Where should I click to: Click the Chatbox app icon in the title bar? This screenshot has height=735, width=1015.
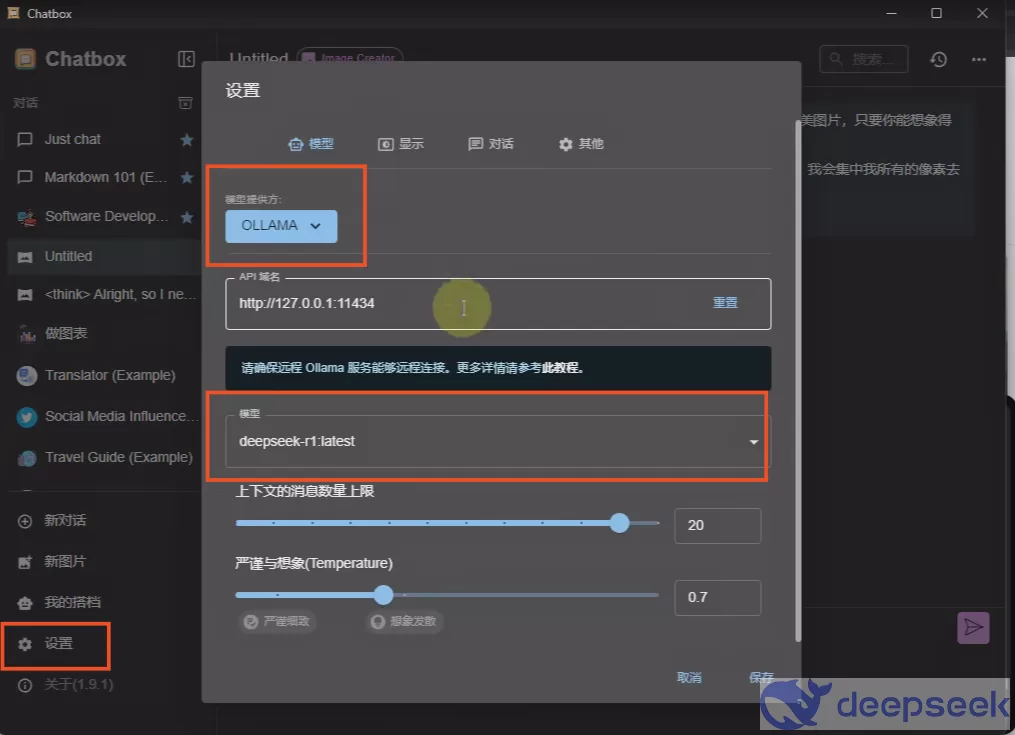pyautogui.click(x=13, y=13)
